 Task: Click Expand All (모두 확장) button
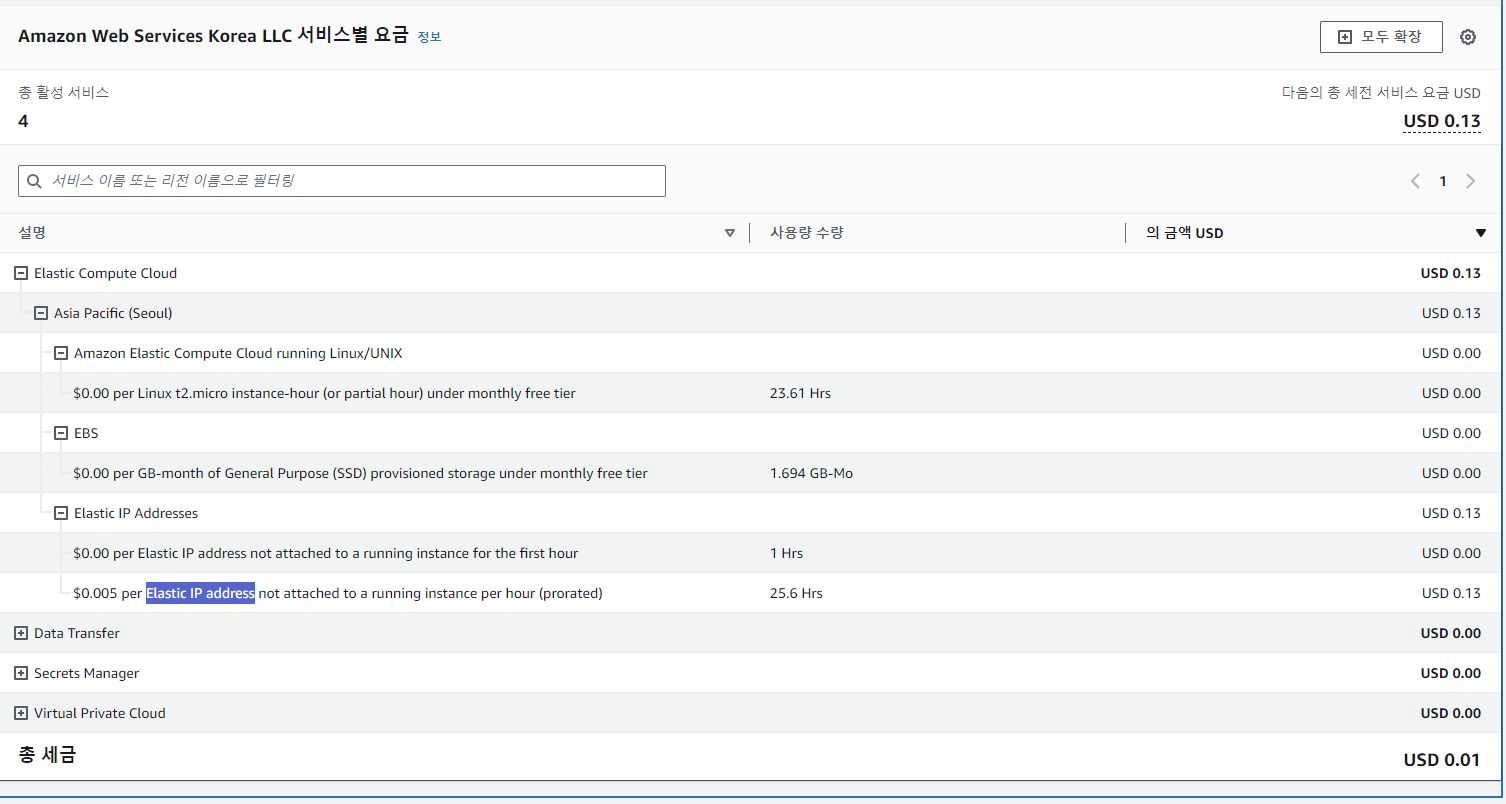pyautogui.click(x=1381, y=37)
